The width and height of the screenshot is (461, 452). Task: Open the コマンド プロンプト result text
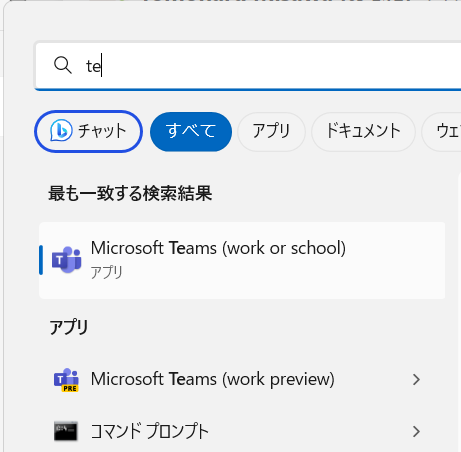(150, 431)
